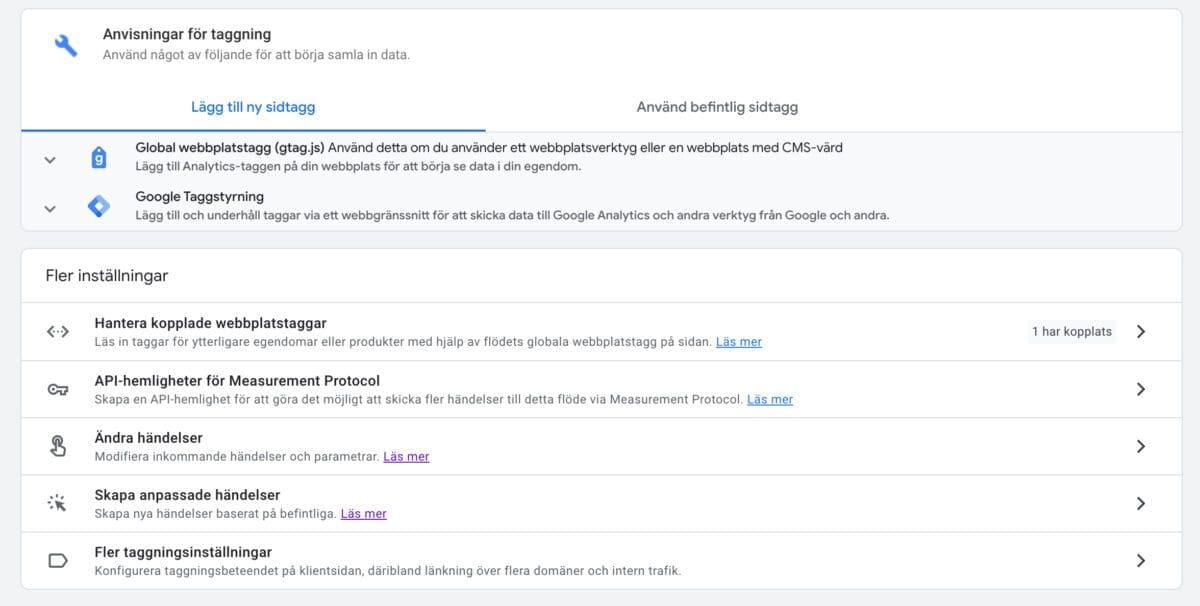The width and height of the screenshot is (1200, 606).
Task: Click the Google Taggstyrning diamond icon
Action: click(99, 207)
